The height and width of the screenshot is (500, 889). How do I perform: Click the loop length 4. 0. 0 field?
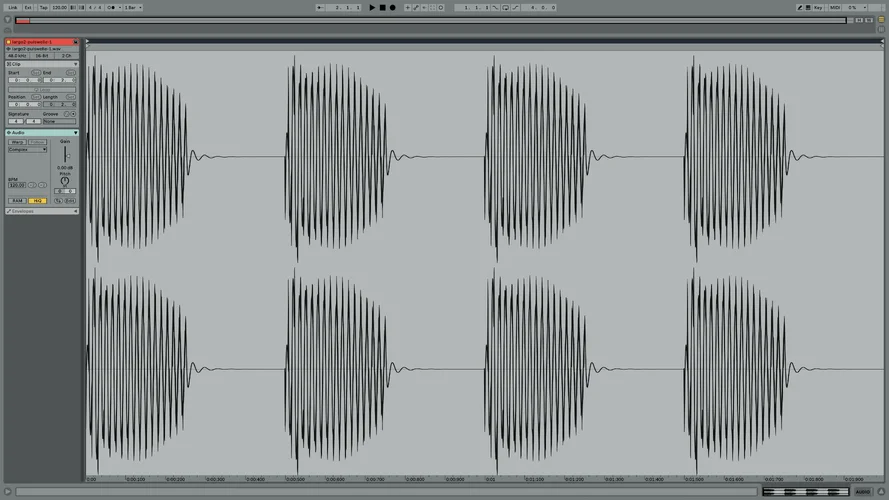pos(539,8)
